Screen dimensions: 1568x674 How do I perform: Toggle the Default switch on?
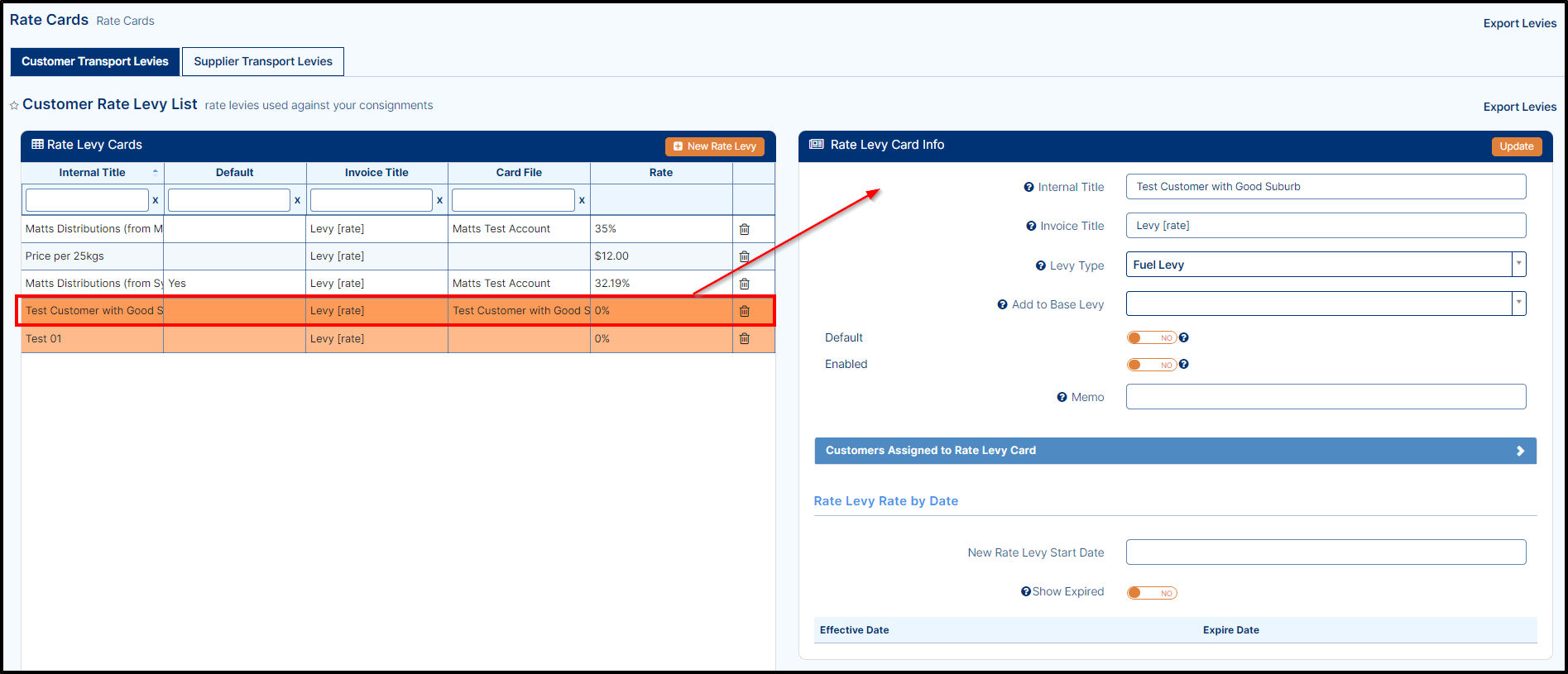(1151, 337)
